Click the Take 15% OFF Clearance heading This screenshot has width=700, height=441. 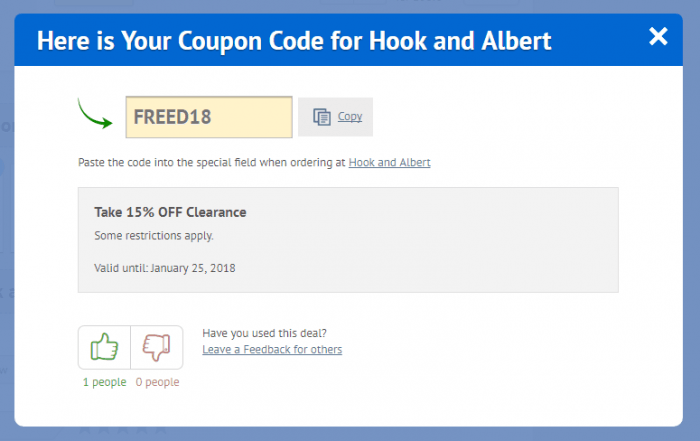tap(170, 212)
